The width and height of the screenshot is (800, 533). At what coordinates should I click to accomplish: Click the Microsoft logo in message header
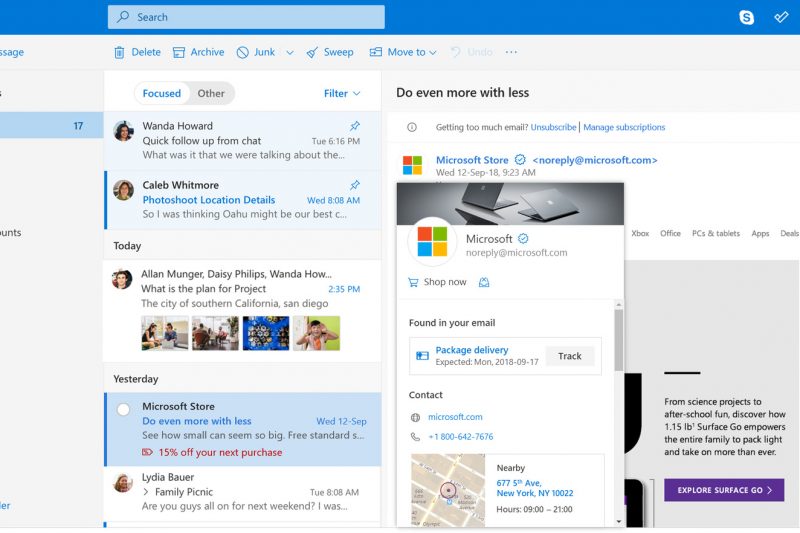[x=412, y=165]
